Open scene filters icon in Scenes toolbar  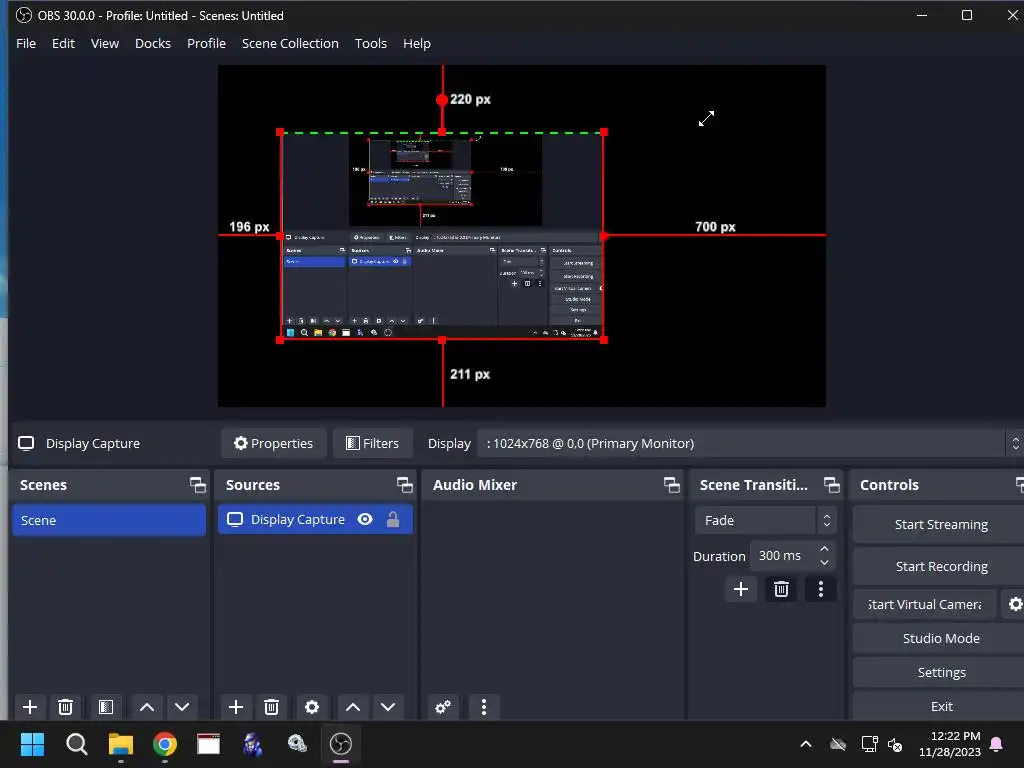point(106,707)
